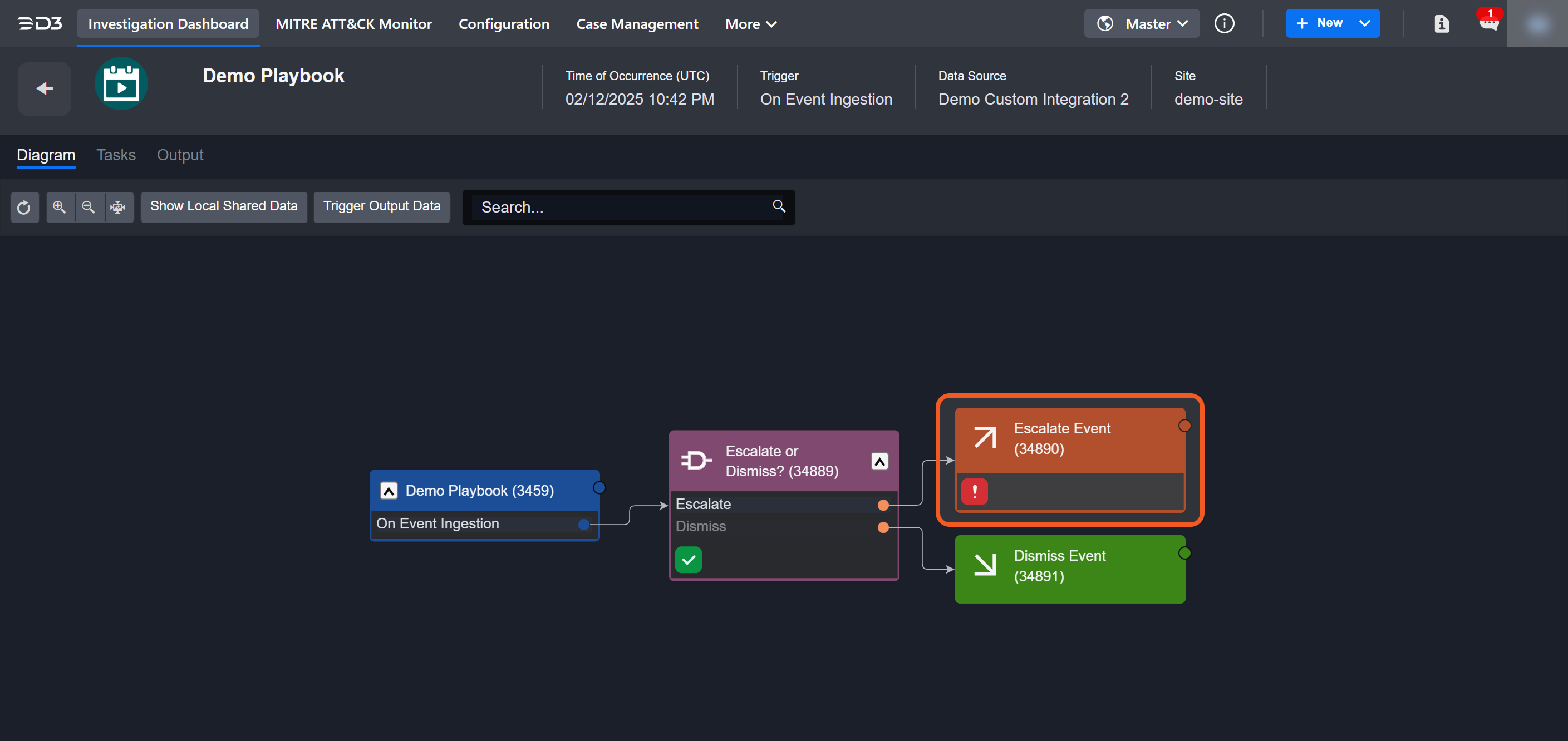Click the diagram Search input field

(621, 208)
